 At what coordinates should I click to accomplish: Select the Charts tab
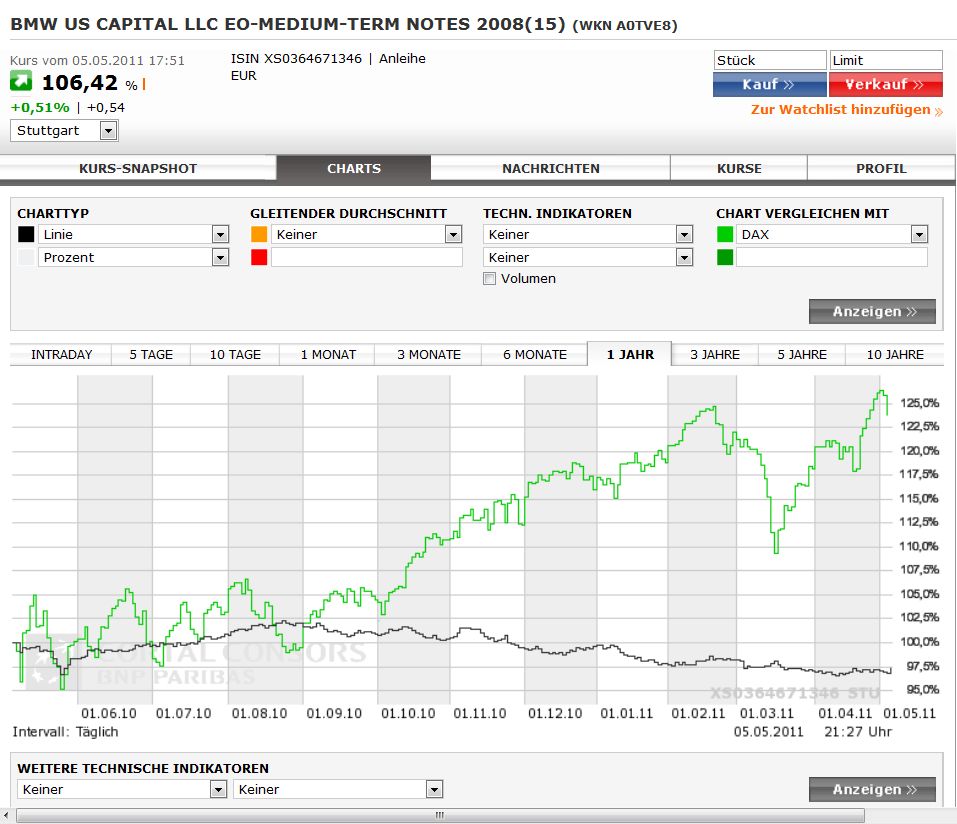(x=353, y=168)
